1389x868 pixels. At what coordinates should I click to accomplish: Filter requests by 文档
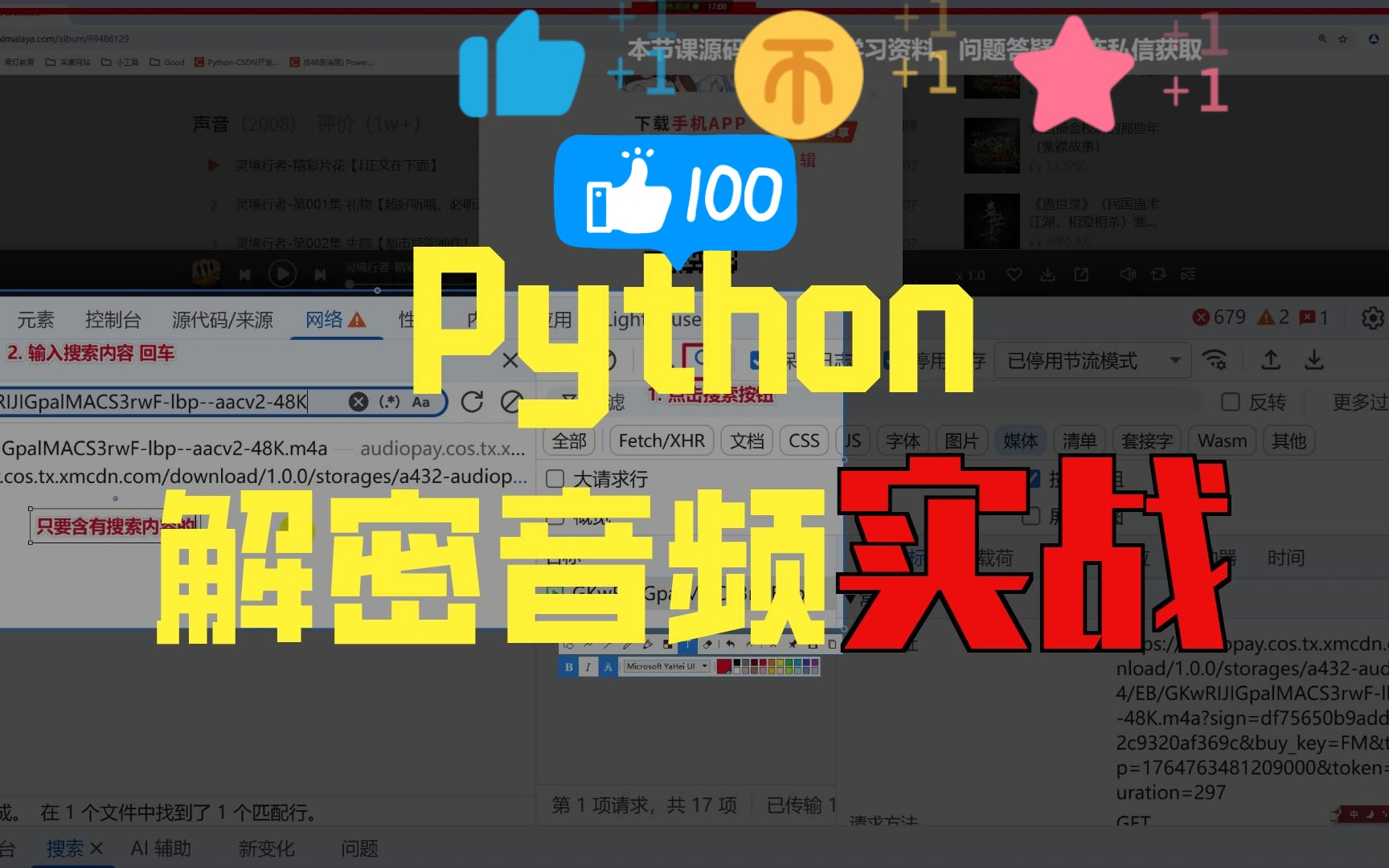point(747,440)
